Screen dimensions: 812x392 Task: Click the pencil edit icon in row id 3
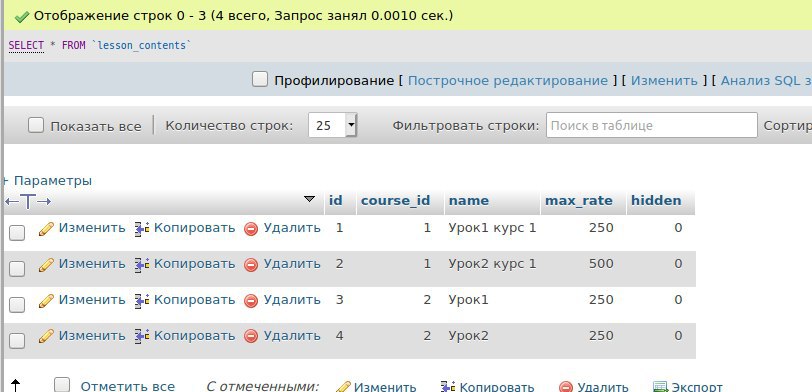[46, 301]
